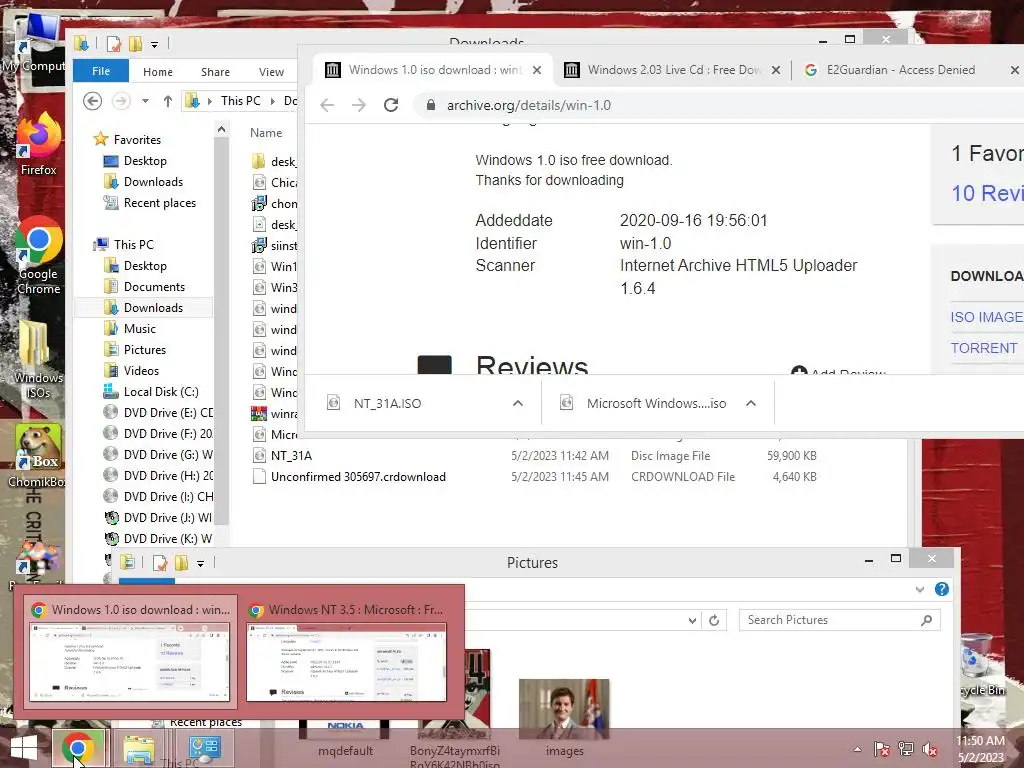Click the Microsoft Windows iso download item
The image size is (1024, 768).
tap(656, 404)
